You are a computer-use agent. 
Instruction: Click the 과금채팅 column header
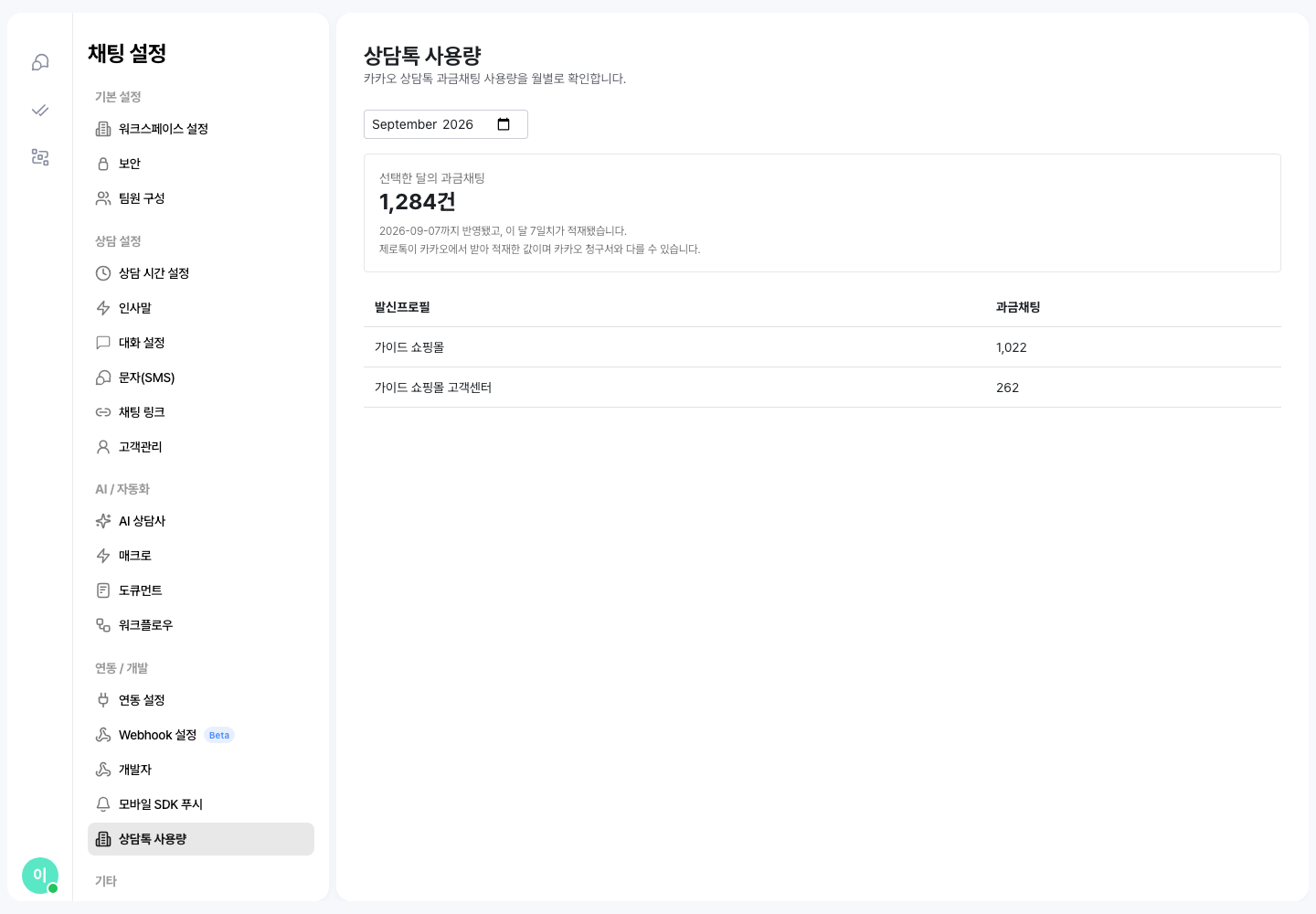[1018, 307]
